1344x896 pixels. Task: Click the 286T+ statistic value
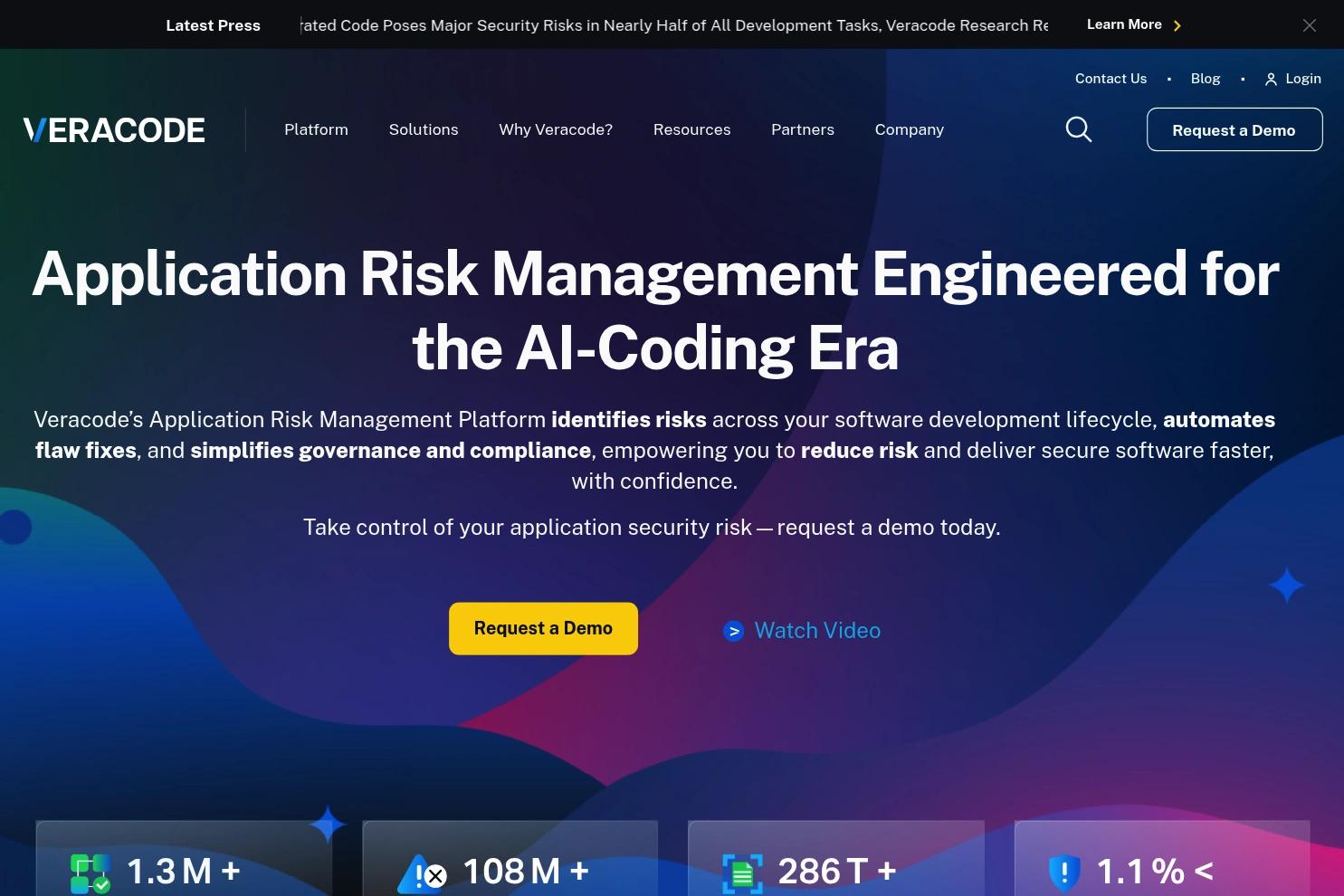[837, 872]
